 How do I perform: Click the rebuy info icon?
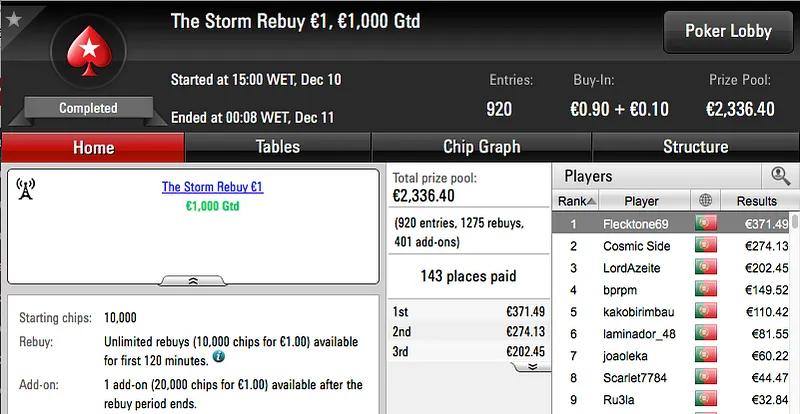point(218,357)
